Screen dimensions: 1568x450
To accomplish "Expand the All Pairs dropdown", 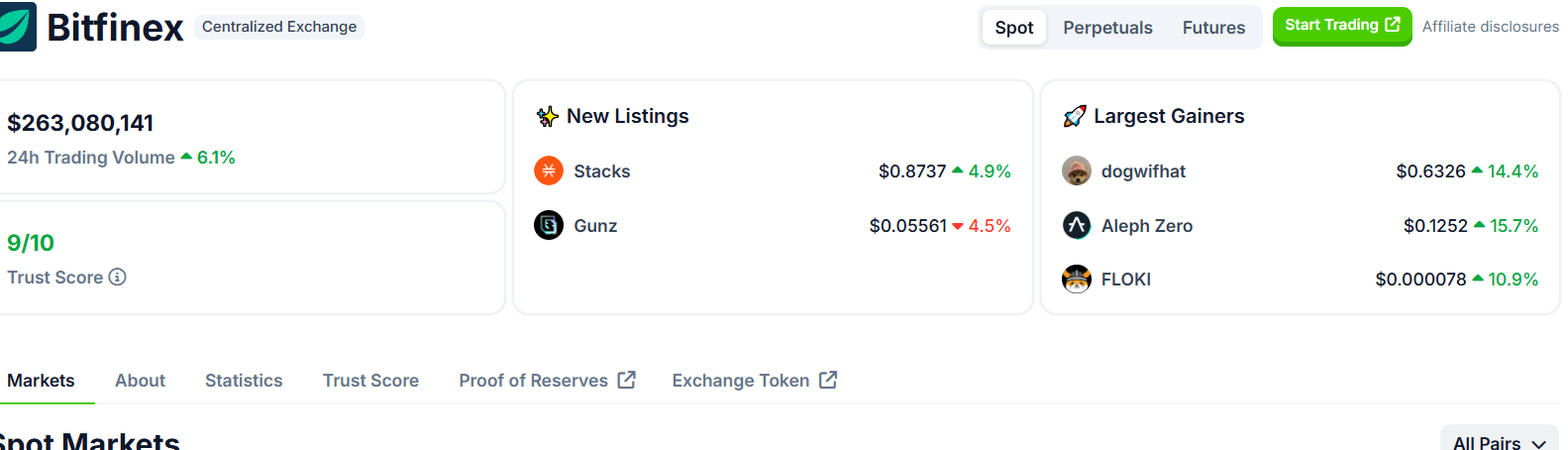I will pos(1500,440).
